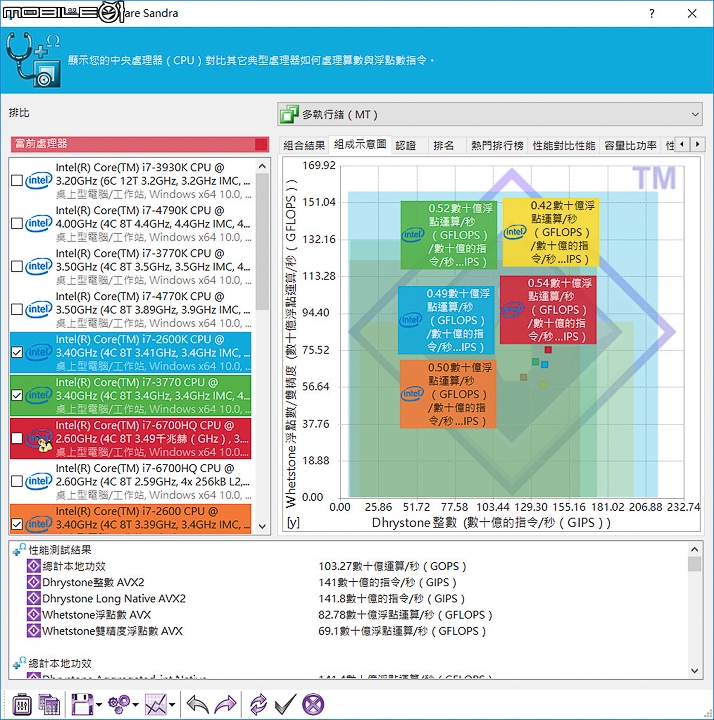This screenshot has width=714, height=720.
Task: Open the 排名 tab
Action: (x=444, y=146)
